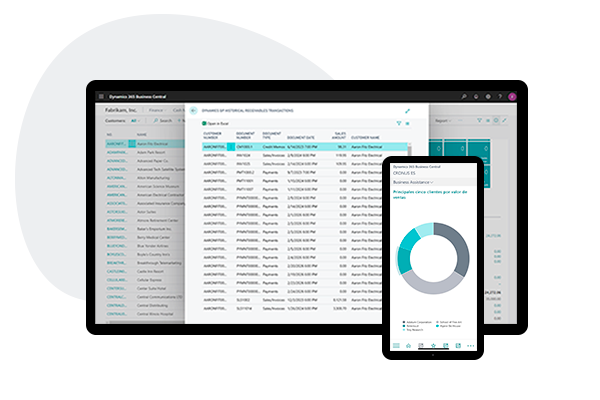
Task: Select the Sales/Invoices row with amount 119.95
Action: click(305, 155)
